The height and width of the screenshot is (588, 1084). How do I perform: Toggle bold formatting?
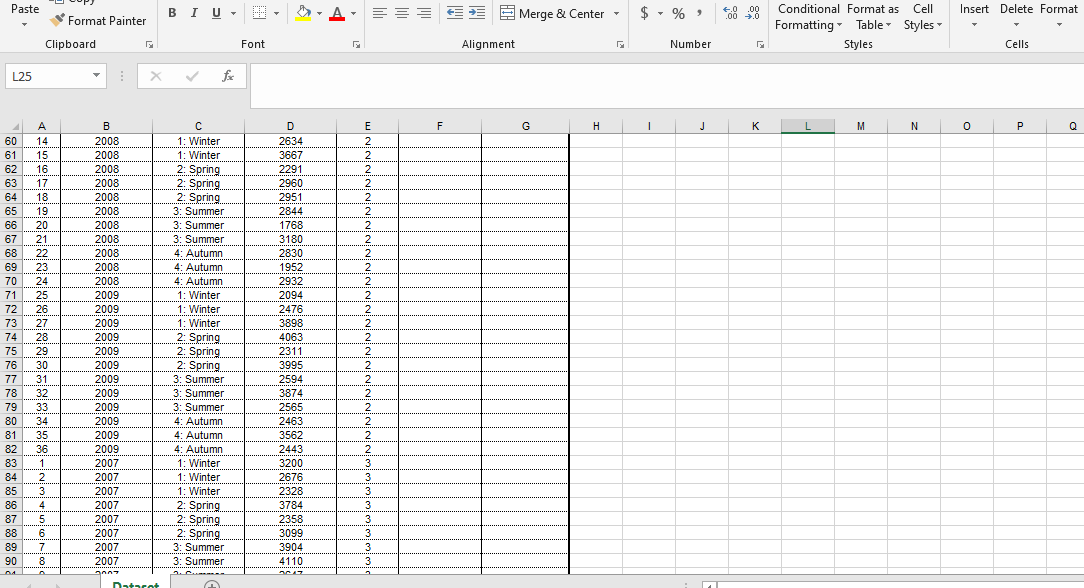[x=172, y=12]
